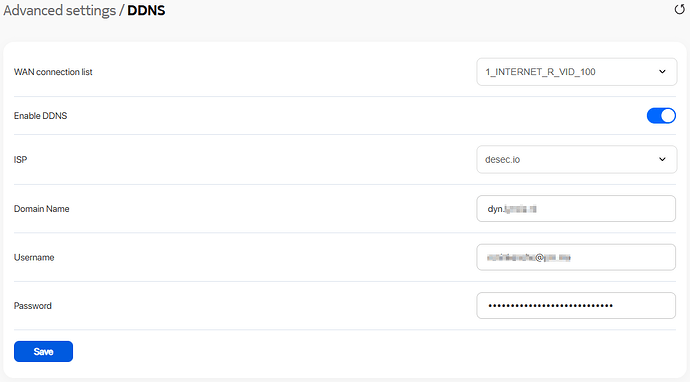Click the refresh icon at top right

[x=679, y=9]
